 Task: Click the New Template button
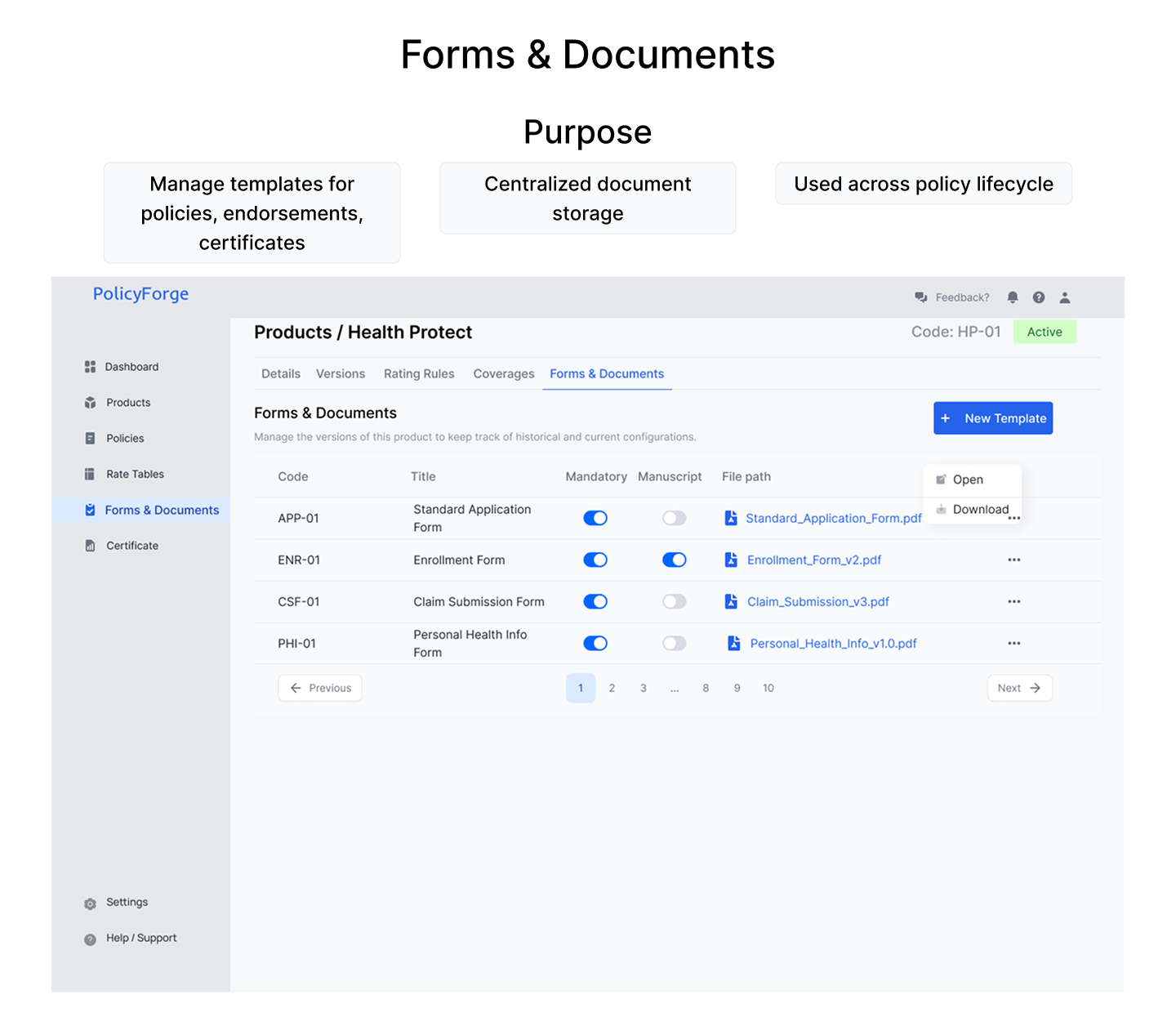click(x=993, y=418)
